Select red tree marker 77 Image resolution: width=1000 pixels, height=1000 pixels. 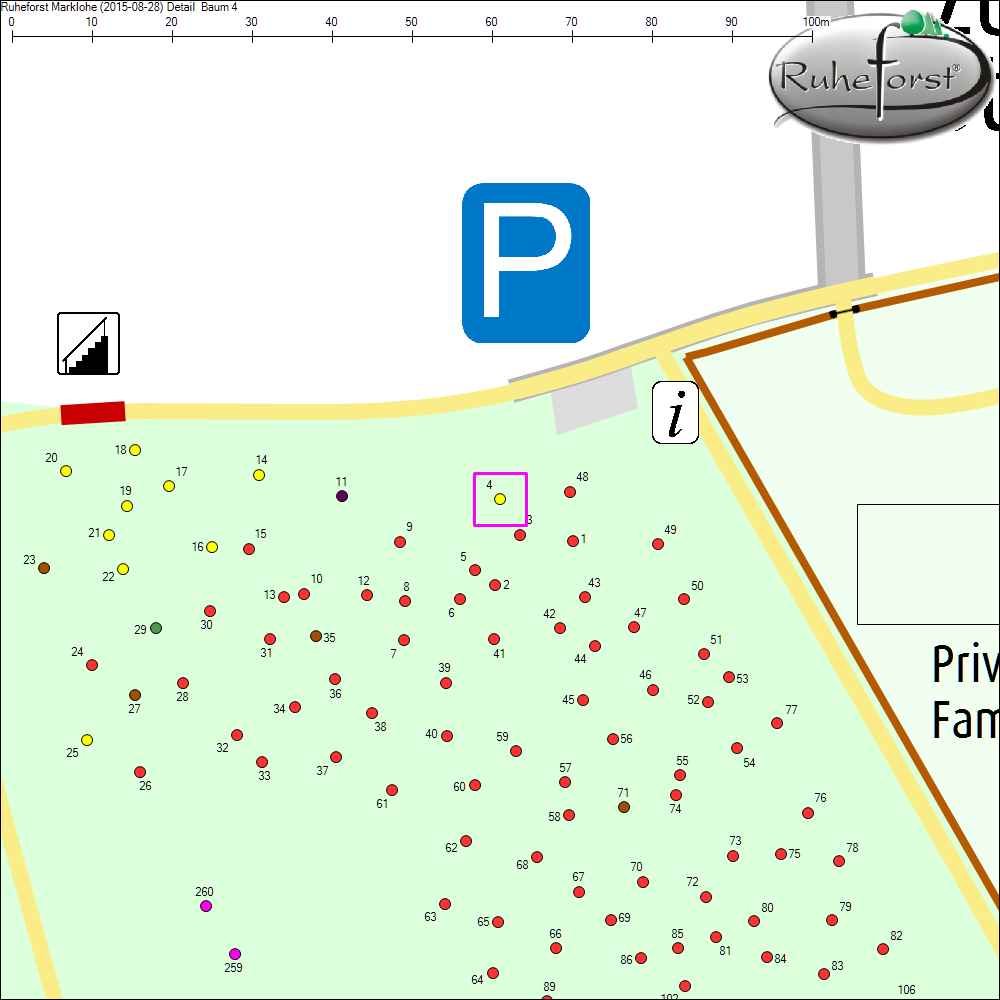777,723
